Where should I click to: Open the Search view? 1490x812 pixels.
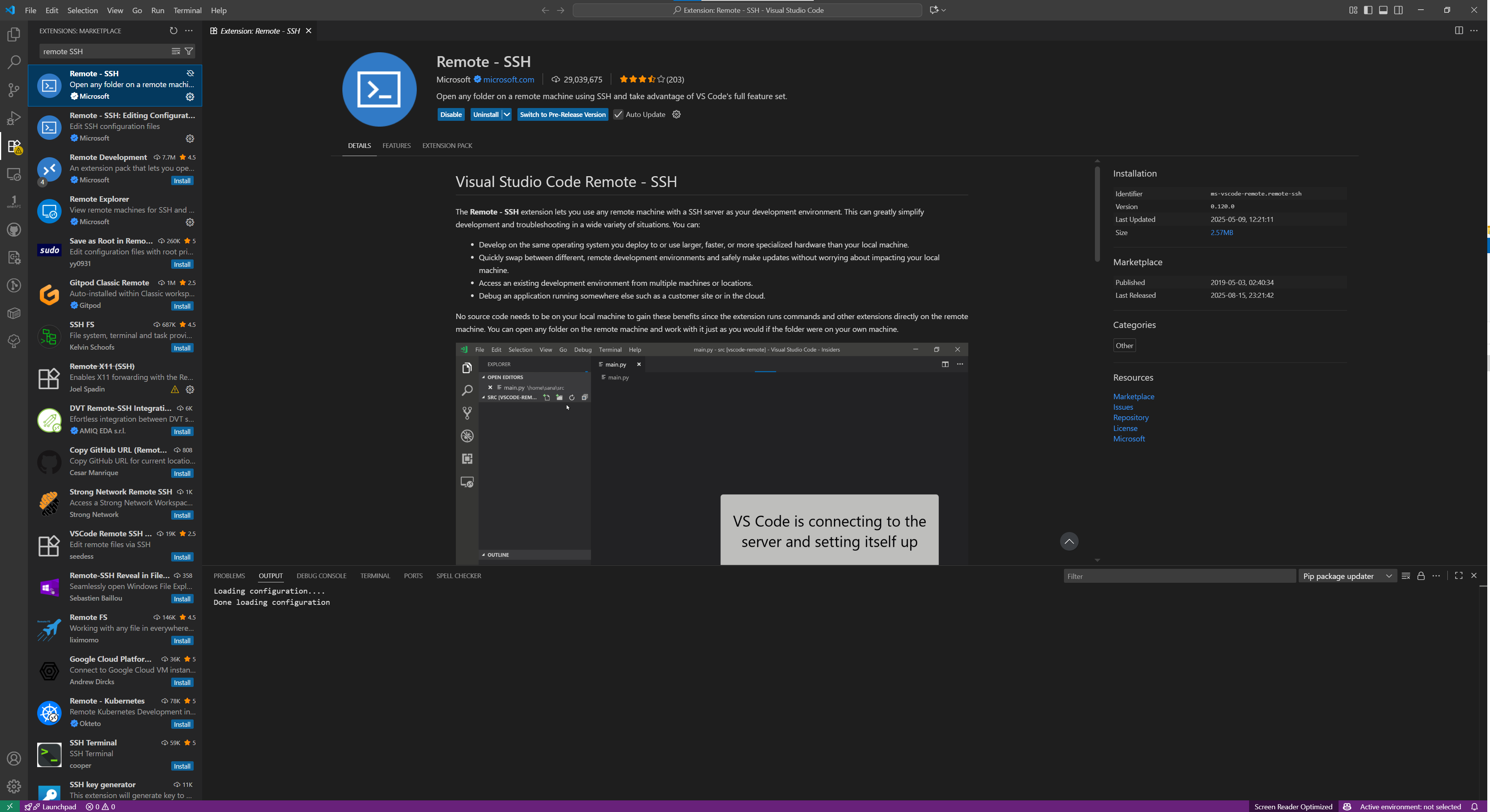tap(13, 62)
